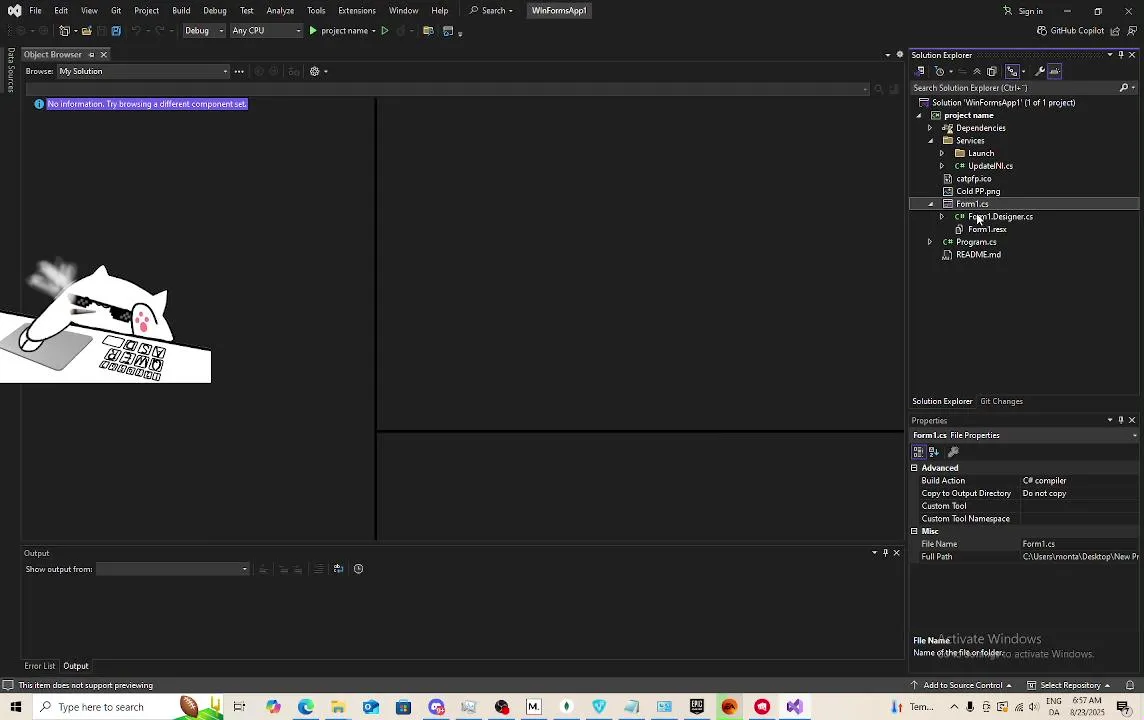The image size is (1144, 720).
Task: Click Show All Files in Solution Explorer
Action: pyautogui.click(x=992, y=71)
